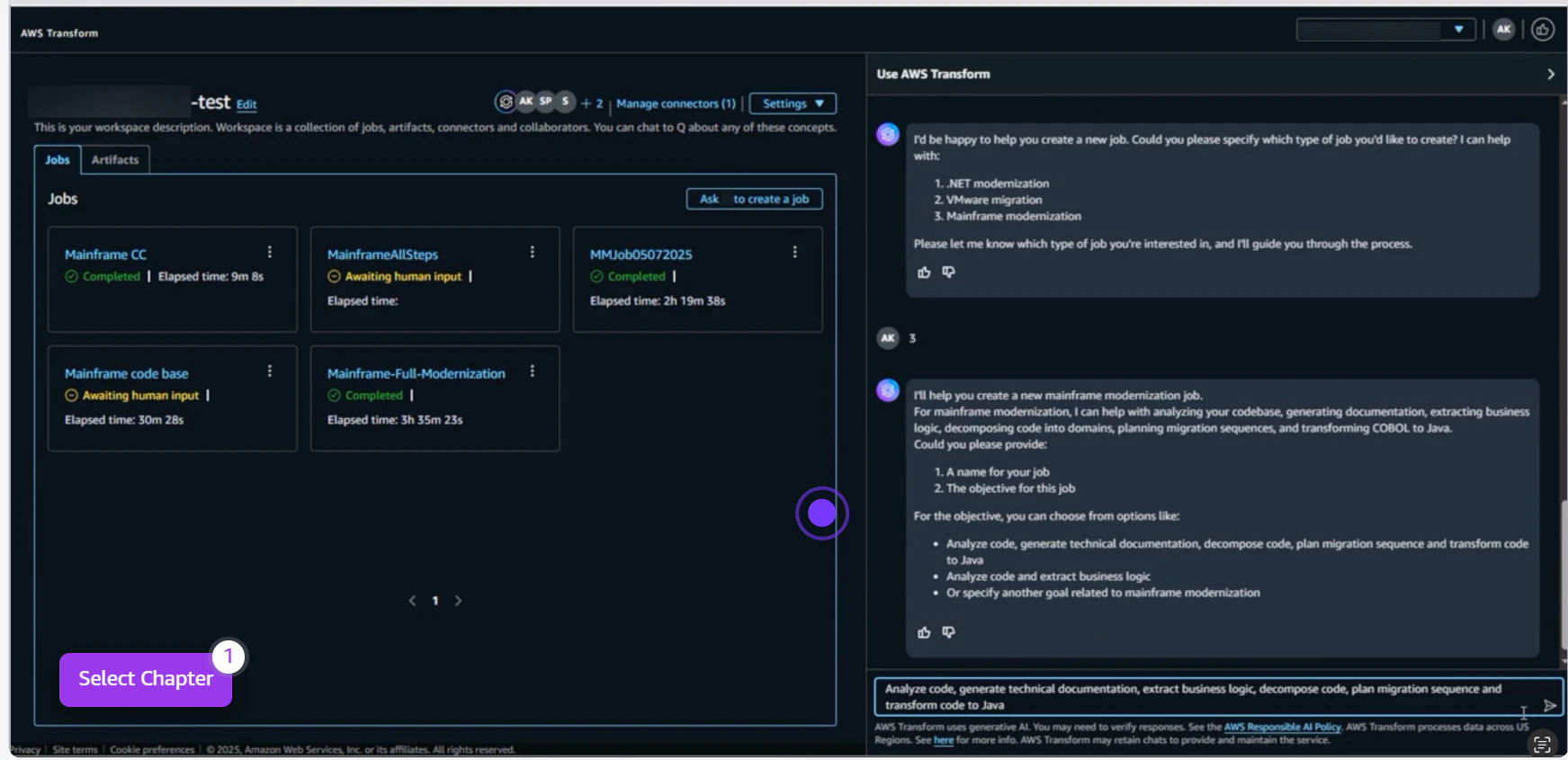Expand the Settings dropdown
Image resolution: width=1568 pixels, height=760 pixels.
pos(793,103)
